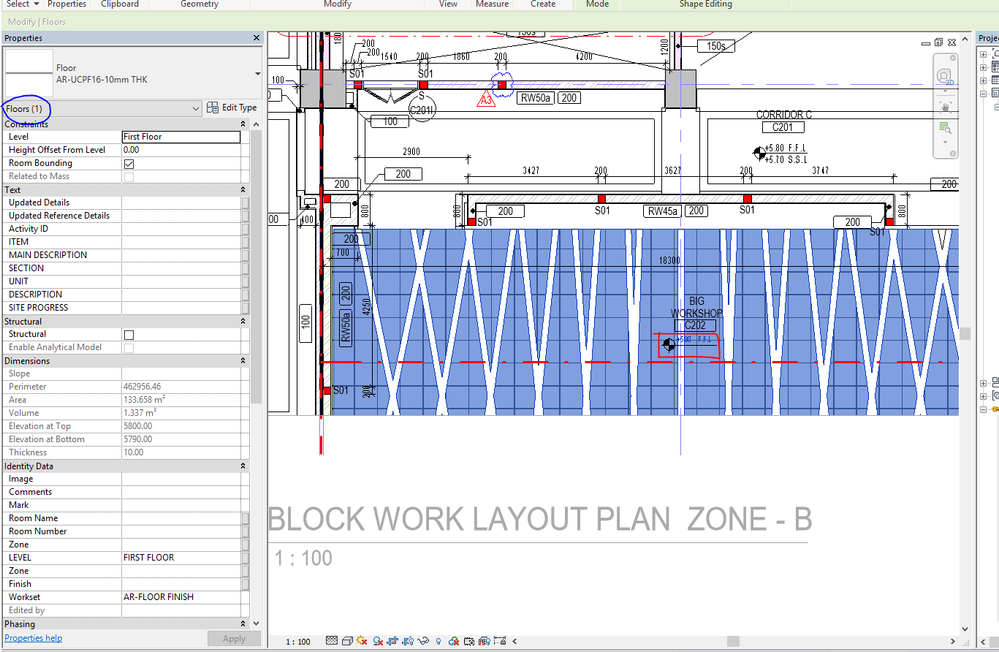Click the Properties help link

coord(33,638)
